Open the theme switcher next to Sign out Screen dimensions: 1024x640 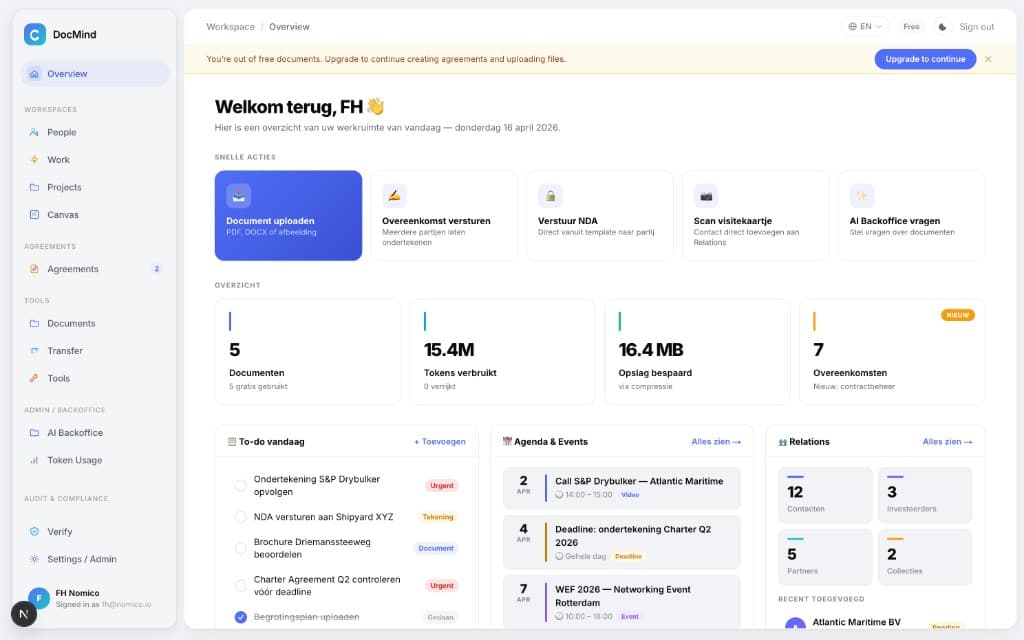pyautogui.click(x=944, y=27)
